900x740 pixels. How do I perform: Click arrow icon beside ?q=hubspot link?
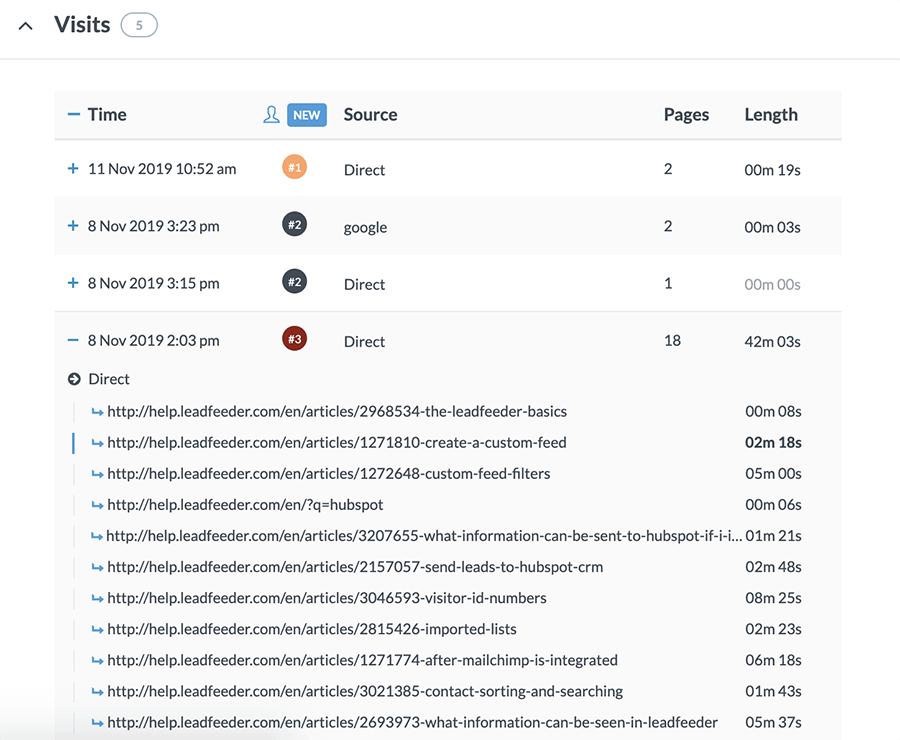98,505
